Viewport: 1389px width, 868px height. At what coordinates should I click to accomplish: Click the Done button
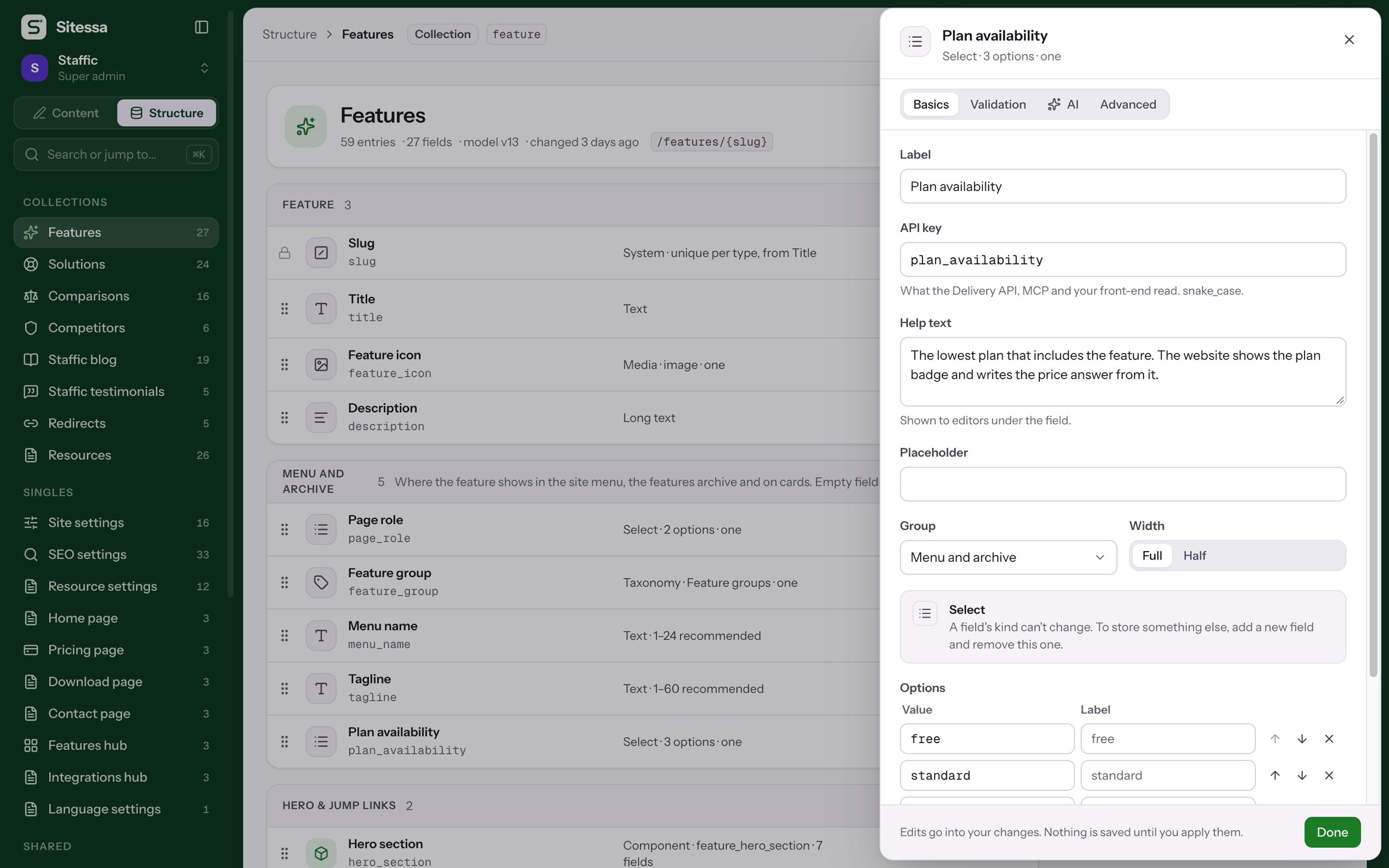pyautogui.click(x=1332, y=832)
